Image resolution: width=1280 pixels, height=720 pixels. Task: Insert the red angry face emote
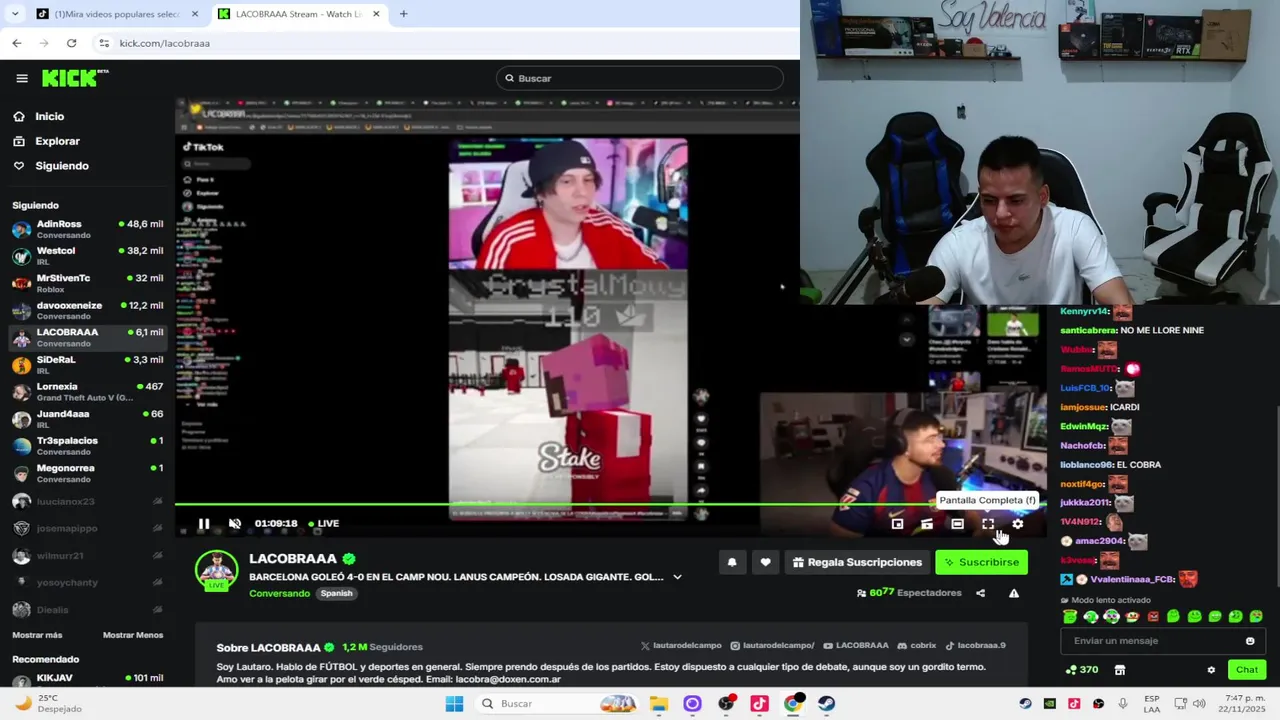tap(1153, 617)
